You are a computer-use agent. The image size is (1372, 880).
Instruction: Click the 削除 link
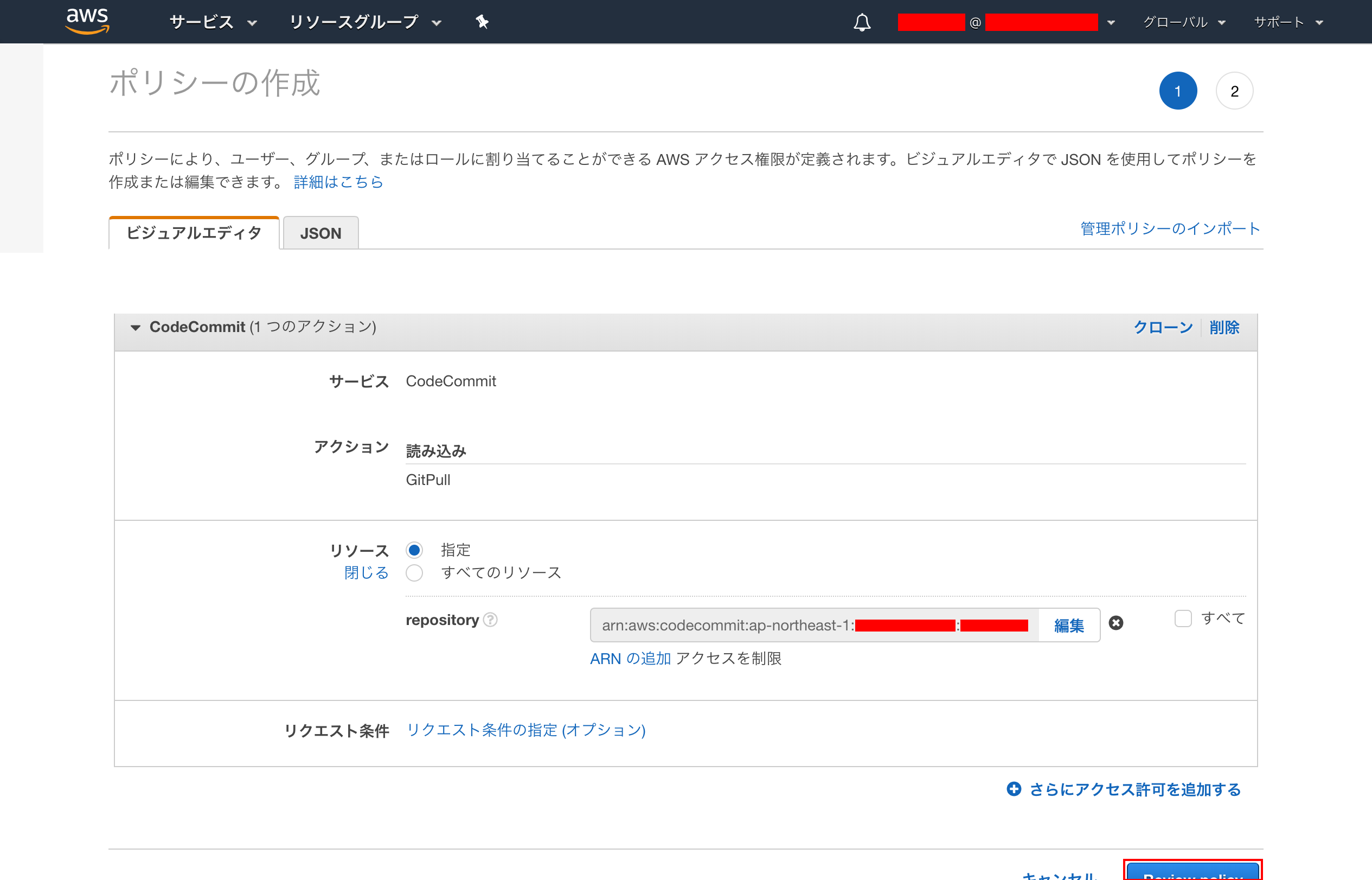tap(1224, 328)
